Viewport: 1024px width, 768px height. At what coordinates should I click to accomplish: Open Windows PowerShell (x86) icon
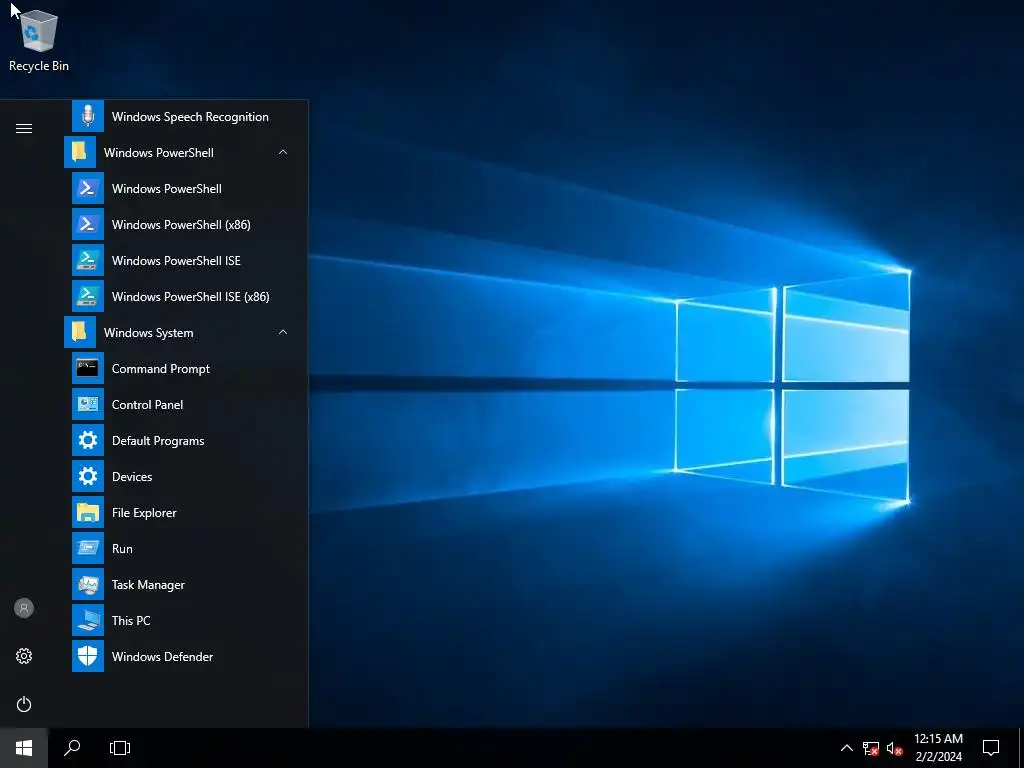pyautogui.click(x=88, y=224)
